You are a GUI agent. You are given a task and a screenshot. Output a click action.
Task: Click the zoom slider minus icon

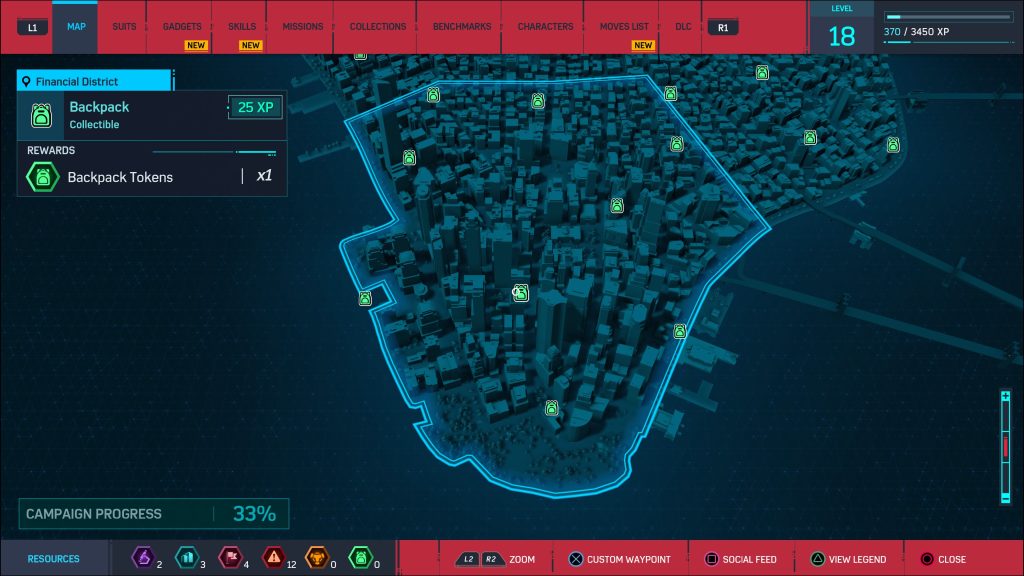point(1006,499)
